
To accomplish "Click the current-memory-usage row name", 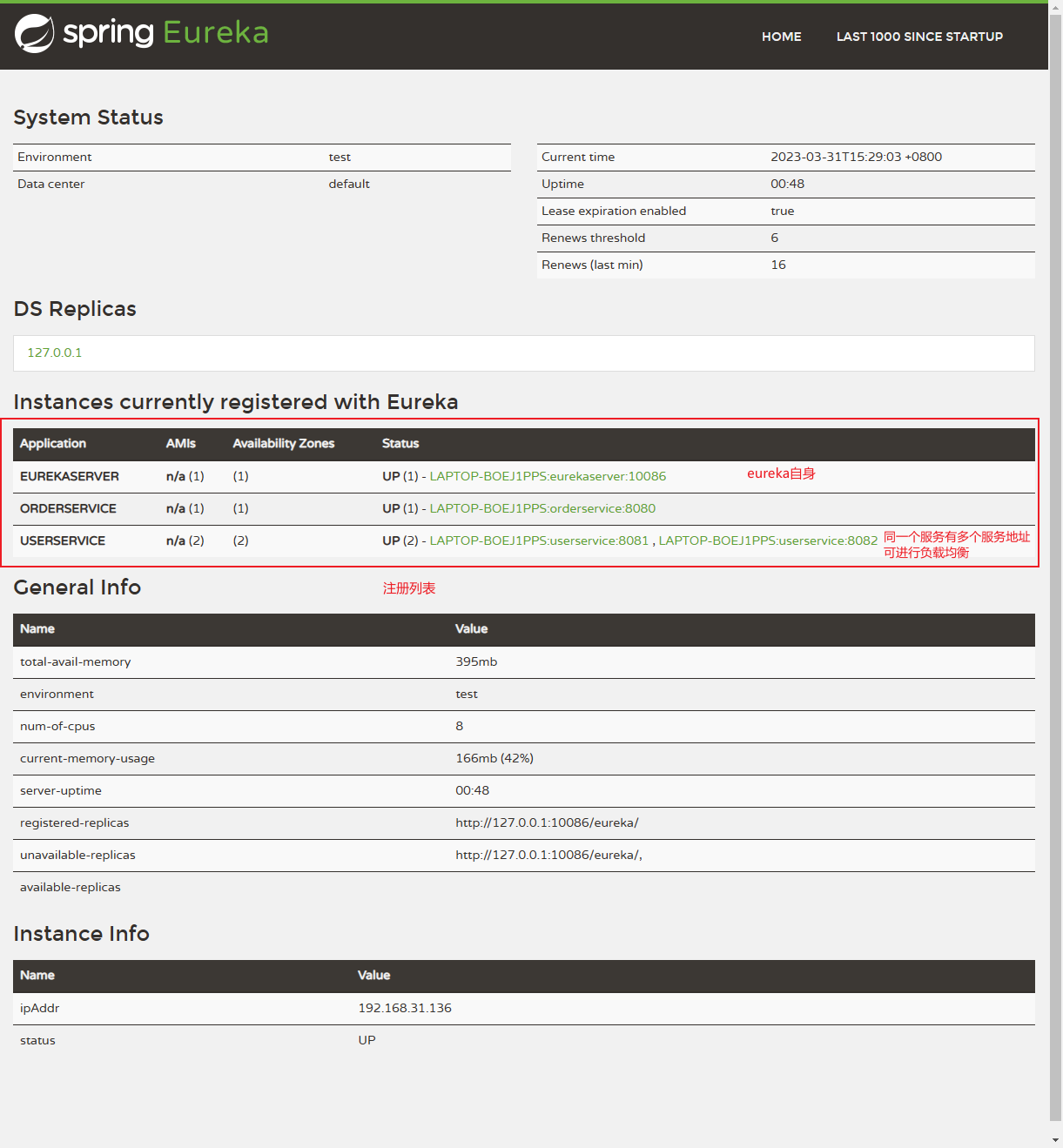I will pos(87,758).
